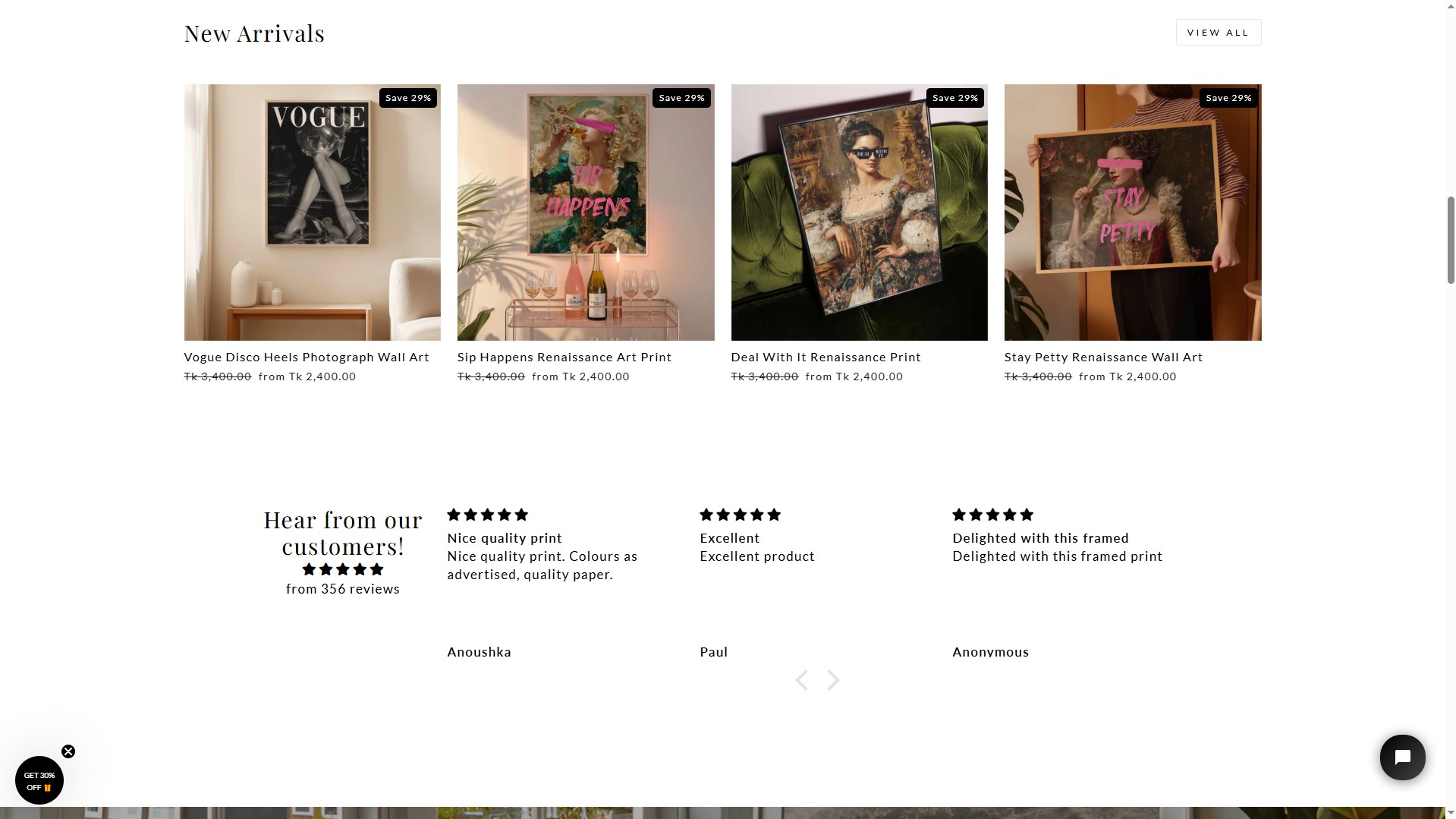
Task: Click Save 29% badge on Vogue poster
Action: click(407, 98)
